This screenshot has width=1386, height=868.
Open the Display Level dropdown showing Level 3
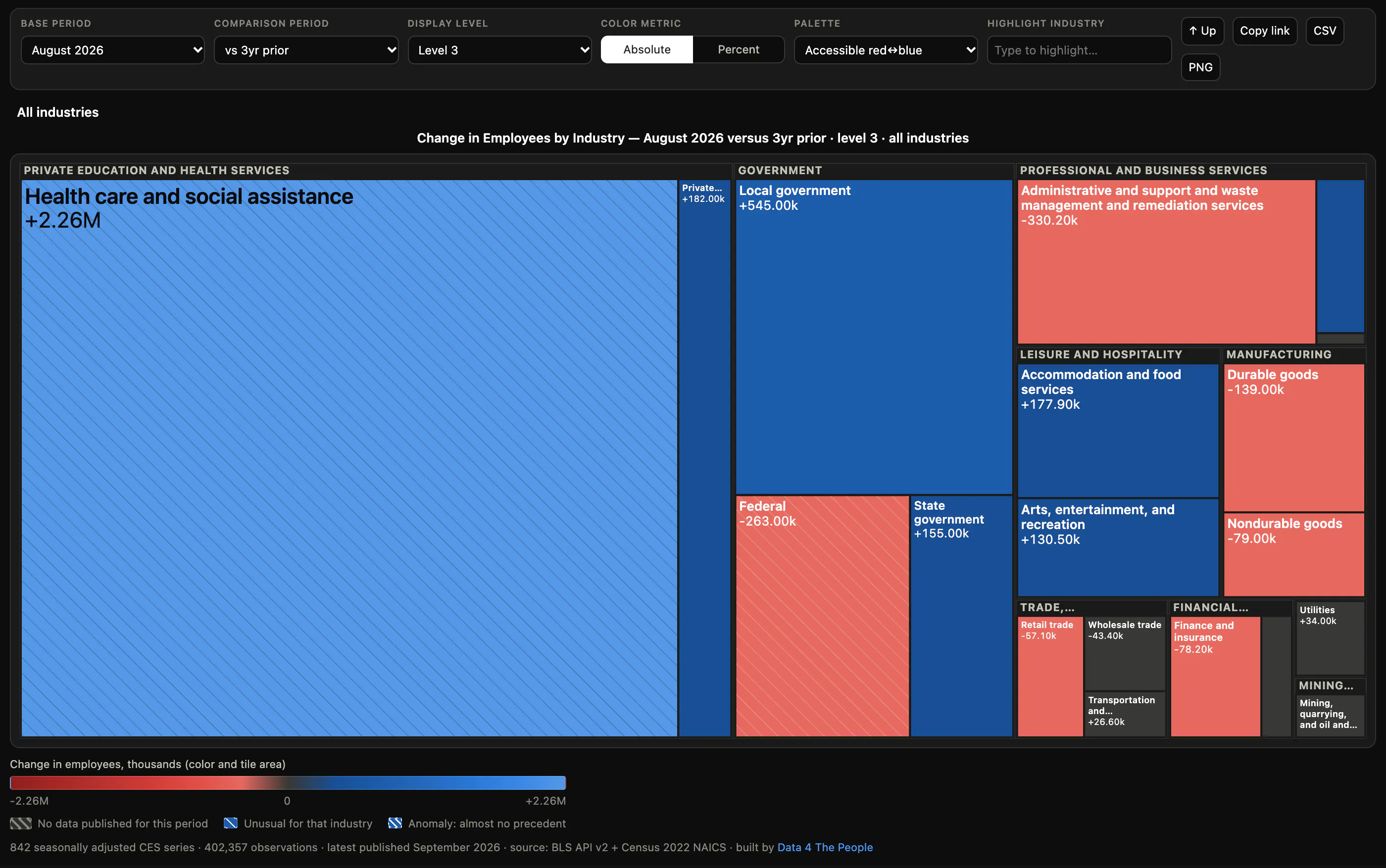pyautogui.click(x=499, y=50)
